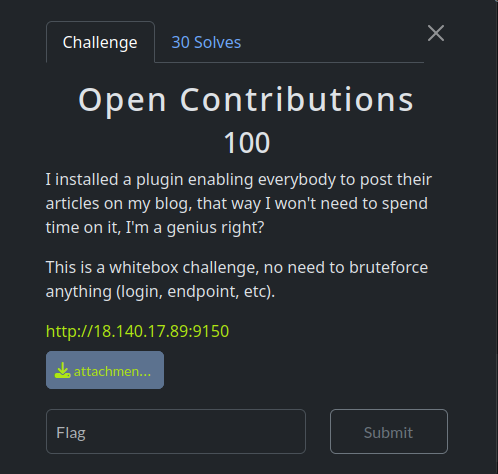The width and height of the screenshot is (498, 474).
Task: Open the http://18.140.17.89:9150 challenge link
Action: (x=137, y=331)
